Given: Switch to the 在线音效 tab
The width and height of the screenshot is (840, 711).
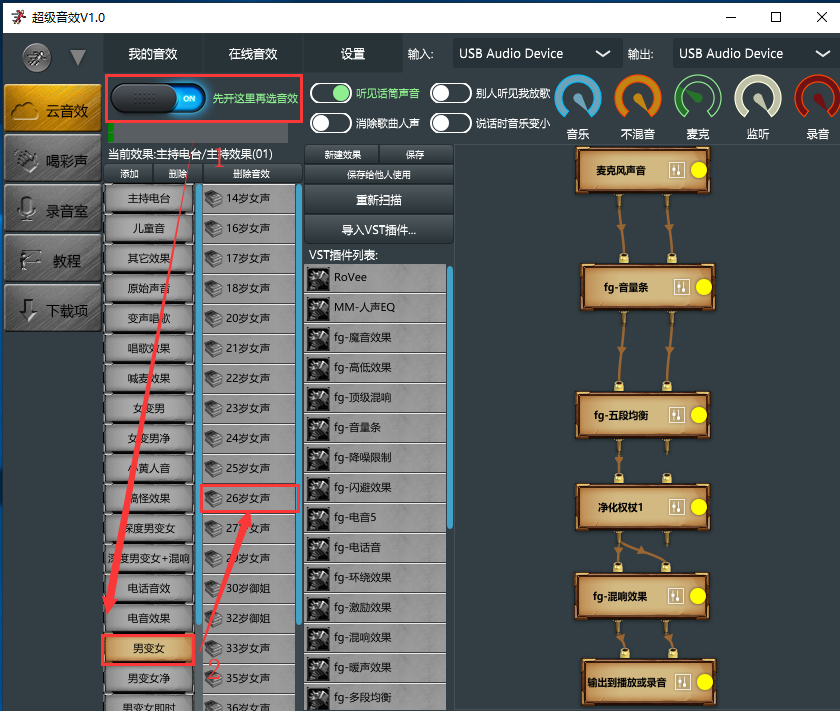Looking at the screenshot, I should coord(252,54).
